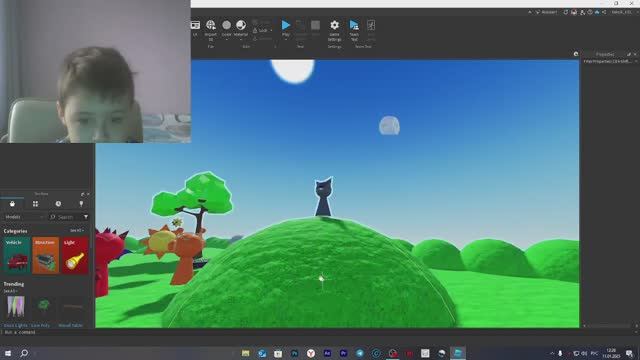The height and width of the screenshot is (360, 640).
Task: Click the Team Test icon
Action: click(354, 25)
